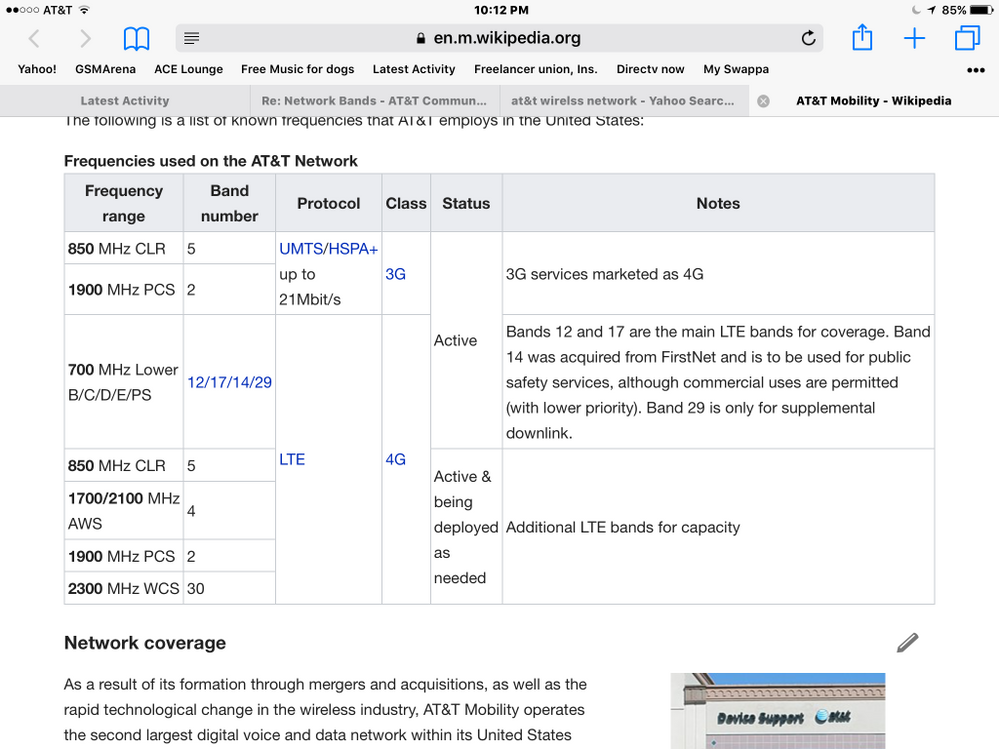
Task: Reload the page with the refresh icon
Action: pyautogui.click(x=808, y=39)
